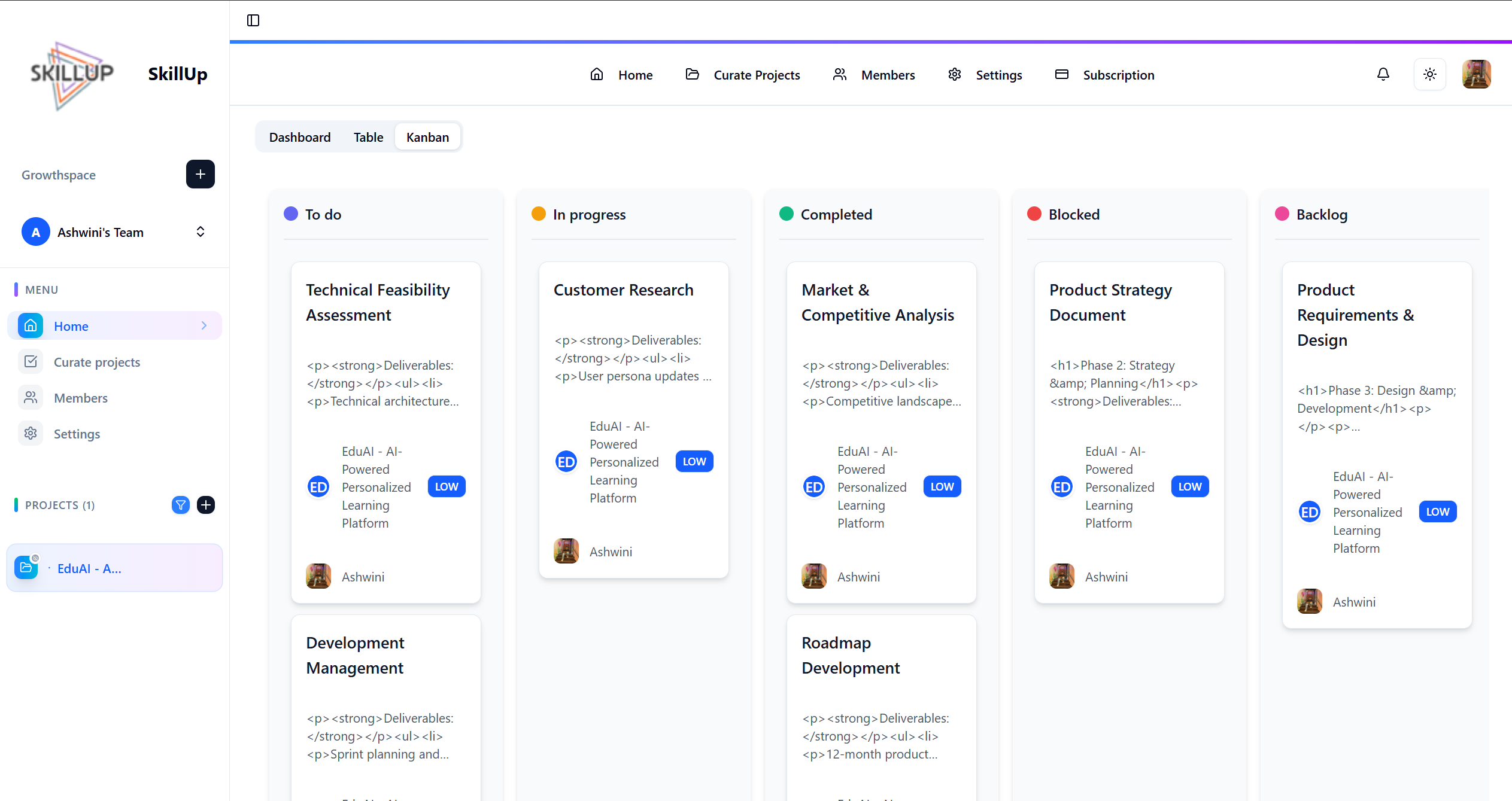This screenshot has height=801, width=1512.
Task: Toggle the sidebar panel icon
Action: (253, 20)
